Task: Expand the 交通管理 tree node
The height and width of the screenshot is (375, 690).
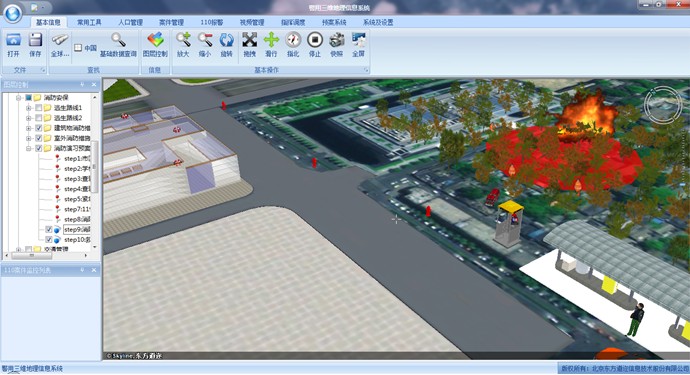Action: coord(18,249)
